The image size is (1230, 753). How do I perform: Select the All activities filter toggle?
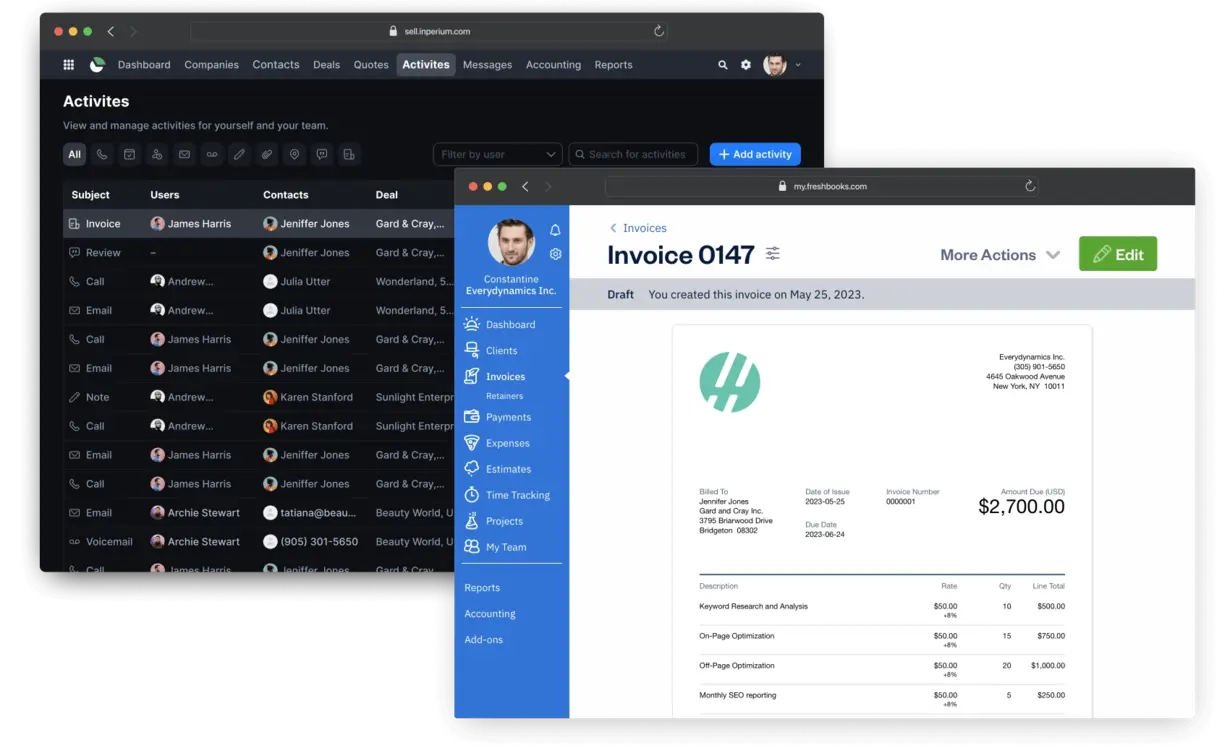click(75, 154)
